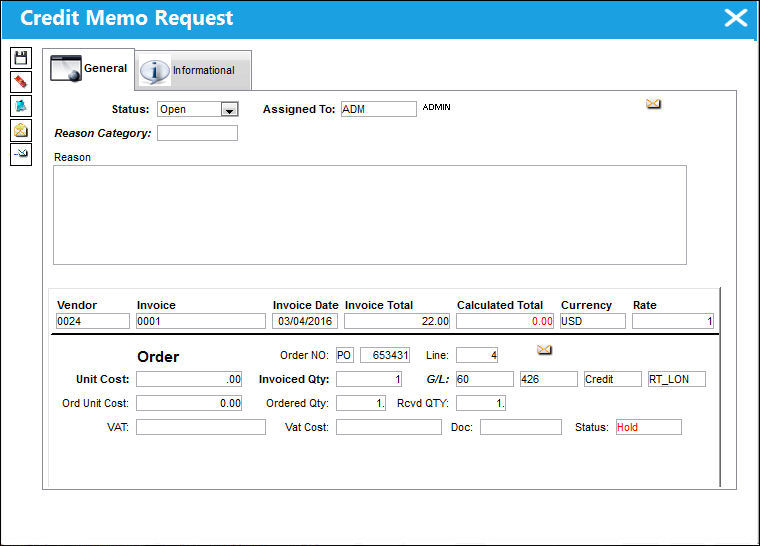
Task: Click the Assigned To field containing ADM
Action: [x=379, y=109]
